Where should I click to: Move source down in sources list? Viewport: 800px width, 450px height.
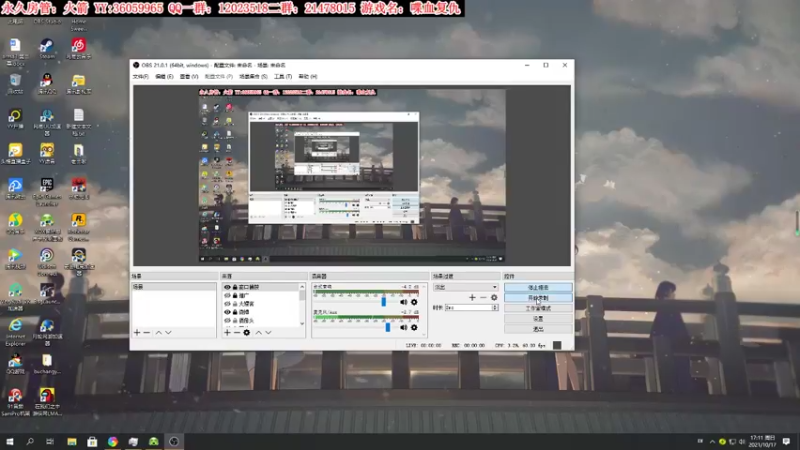268,333
